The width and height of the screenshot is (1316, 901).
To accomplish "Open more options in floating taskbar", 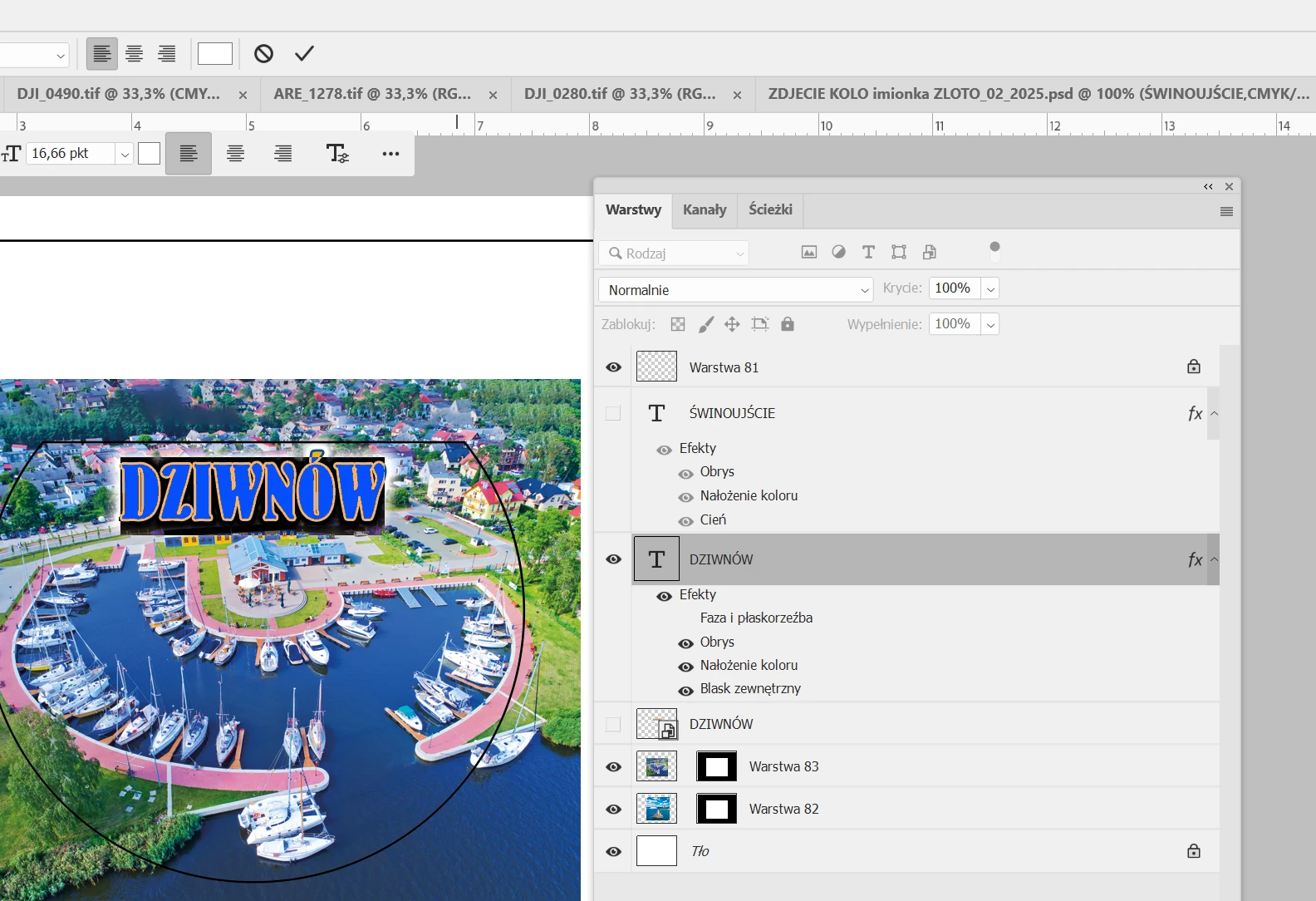I will click(390, 154).
